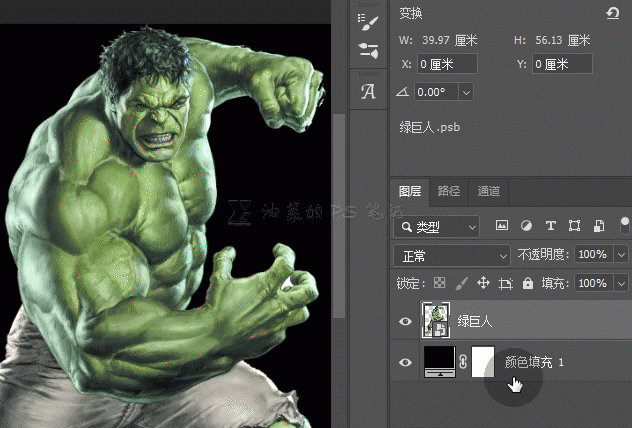Toggle the layer filtering switch
632x428 pixels.
[624, 225]
